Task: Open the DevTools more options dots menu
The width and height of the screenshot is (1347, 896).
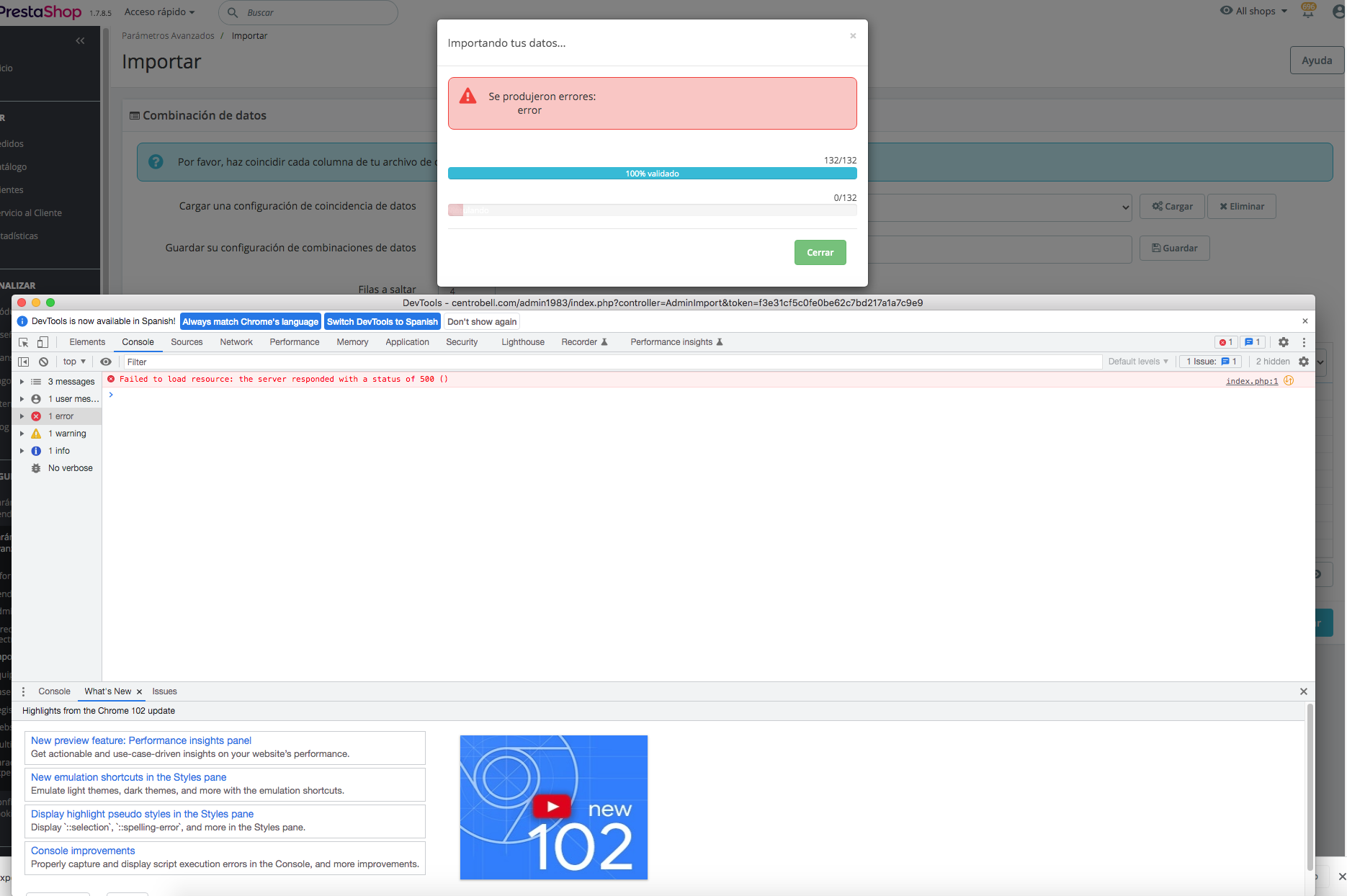Action: pos(1304,342)
